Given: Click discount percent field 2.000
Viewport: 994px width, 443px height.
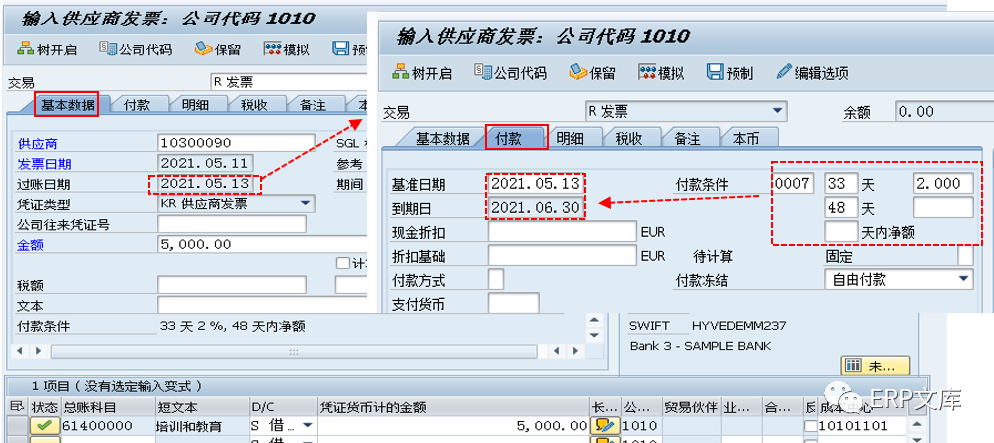Looking at the screenshot, I should (x=943, y=184).
